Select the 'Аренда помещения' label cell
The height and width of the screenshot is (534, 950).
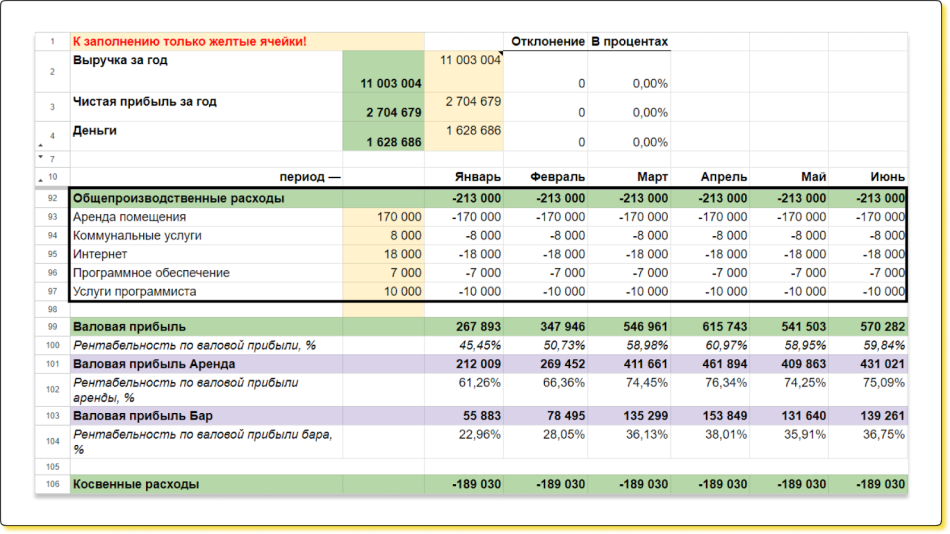(x=206, y=217)
